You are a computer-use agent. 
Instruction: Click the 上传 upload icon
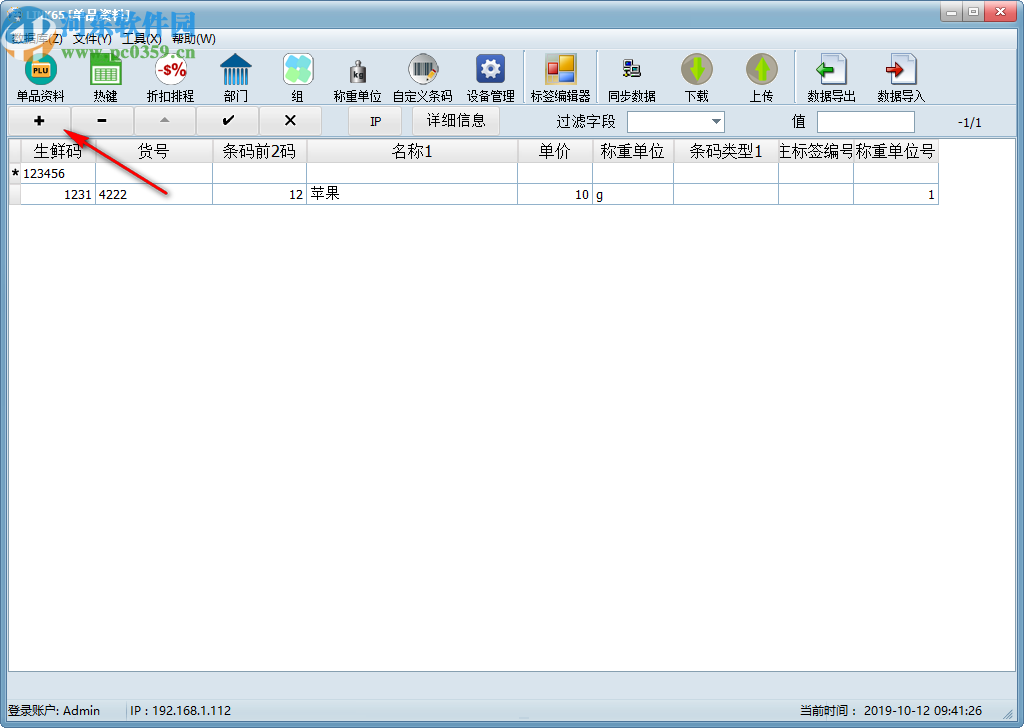coord(762,77)
